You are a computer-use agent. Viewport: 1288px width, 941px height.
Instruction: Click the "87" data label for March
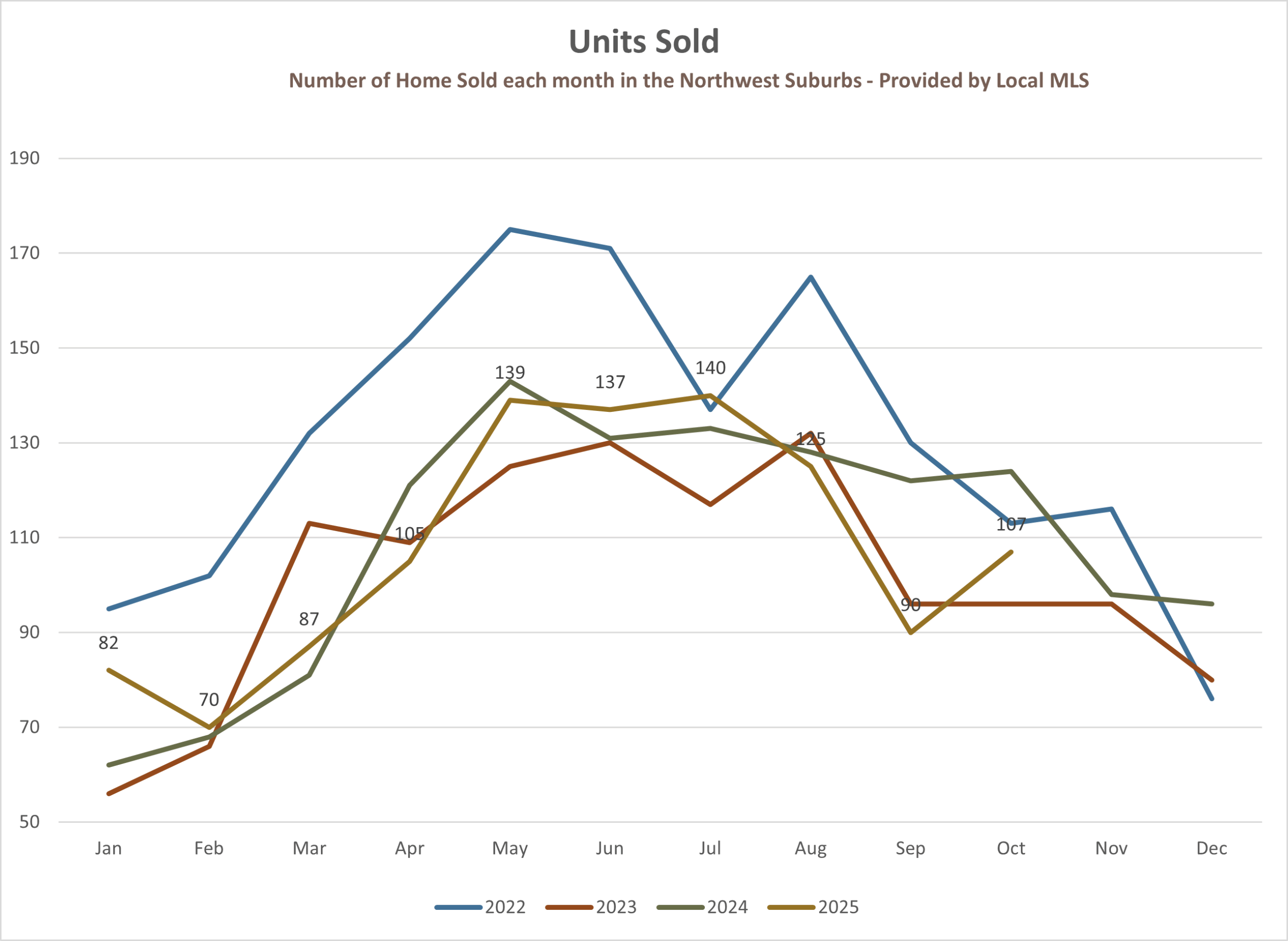tap(309, 619)
